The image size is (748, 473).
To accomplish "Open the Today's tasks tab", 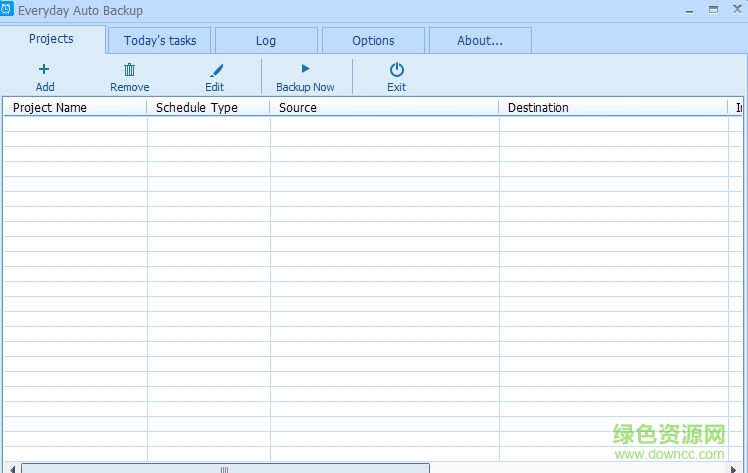I will [160, 41].
